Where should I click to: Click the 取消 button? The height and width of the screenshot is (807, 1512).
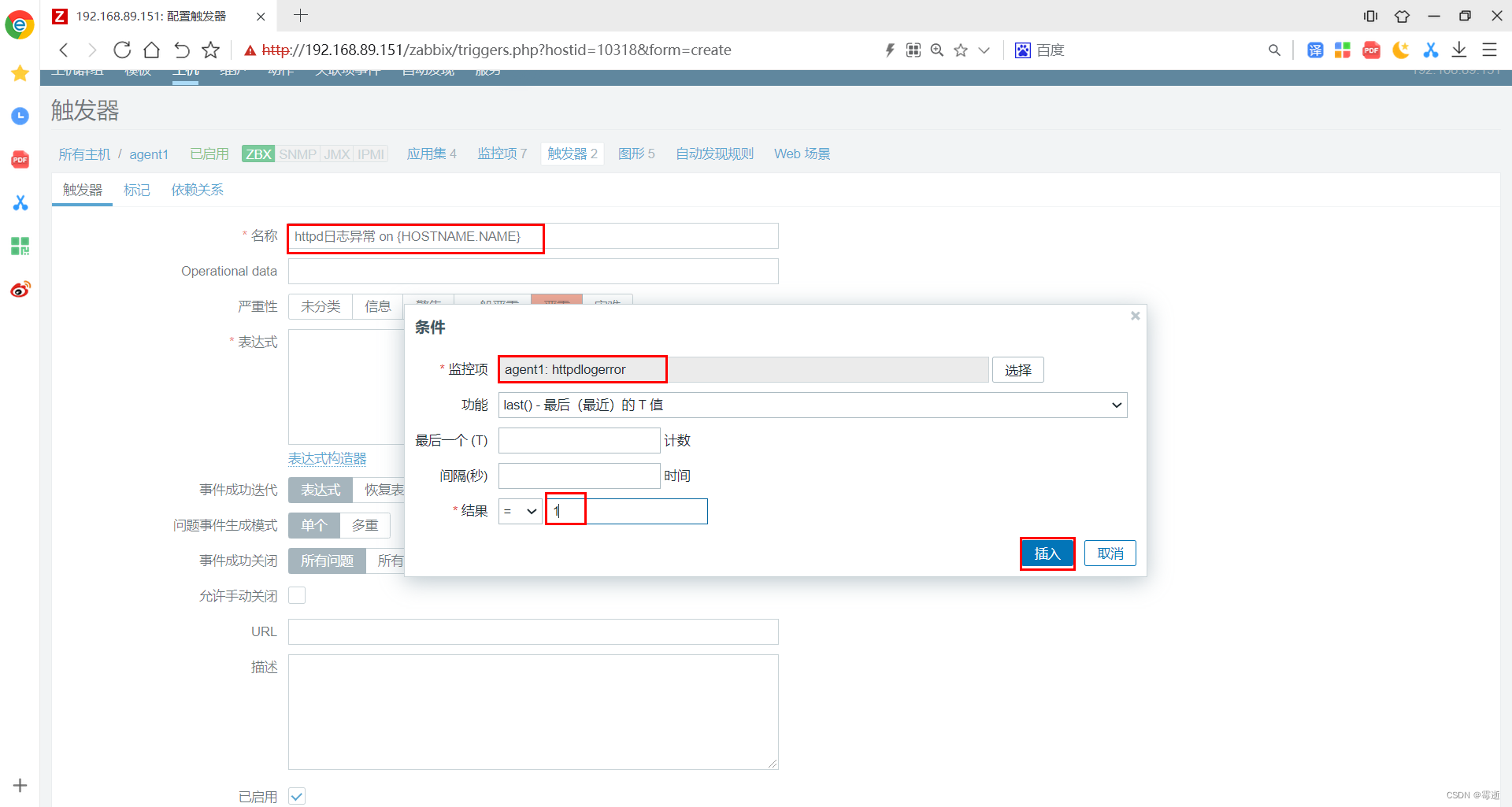point(1110,553)
